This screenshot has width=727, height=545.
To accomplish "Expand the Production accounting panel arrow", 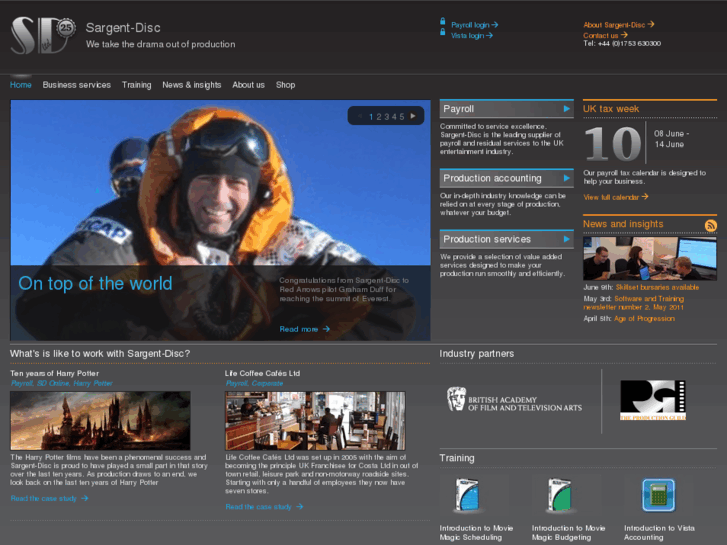I will click(566, 178).
